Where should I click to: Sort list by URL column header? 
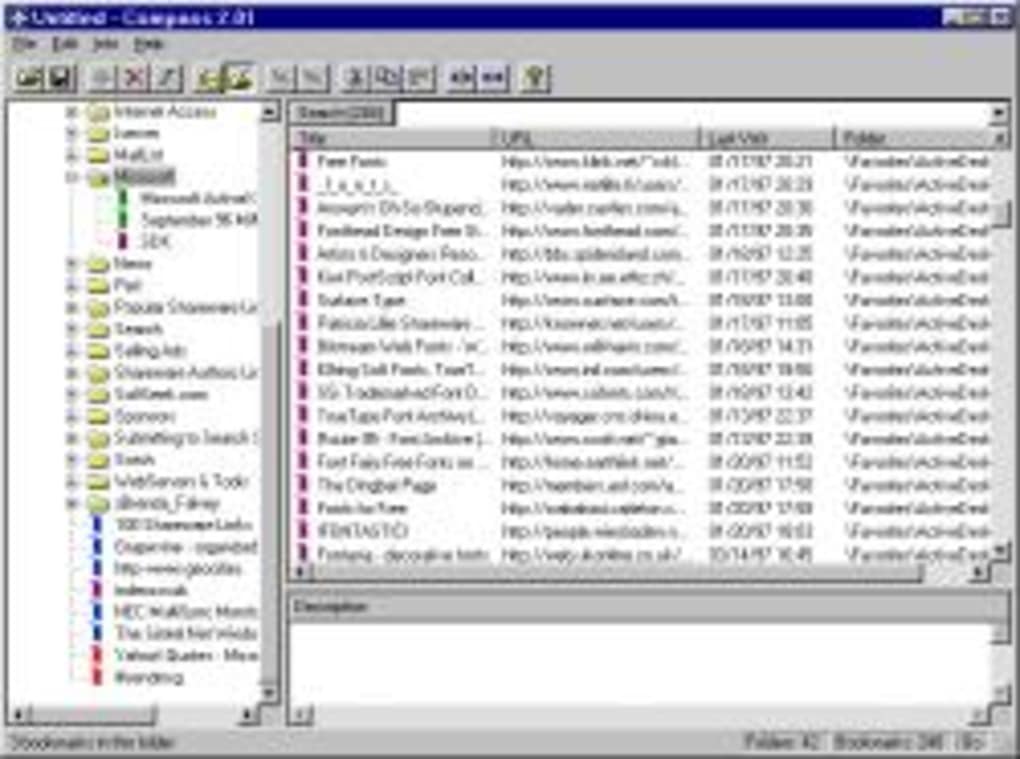coord(595,138)
